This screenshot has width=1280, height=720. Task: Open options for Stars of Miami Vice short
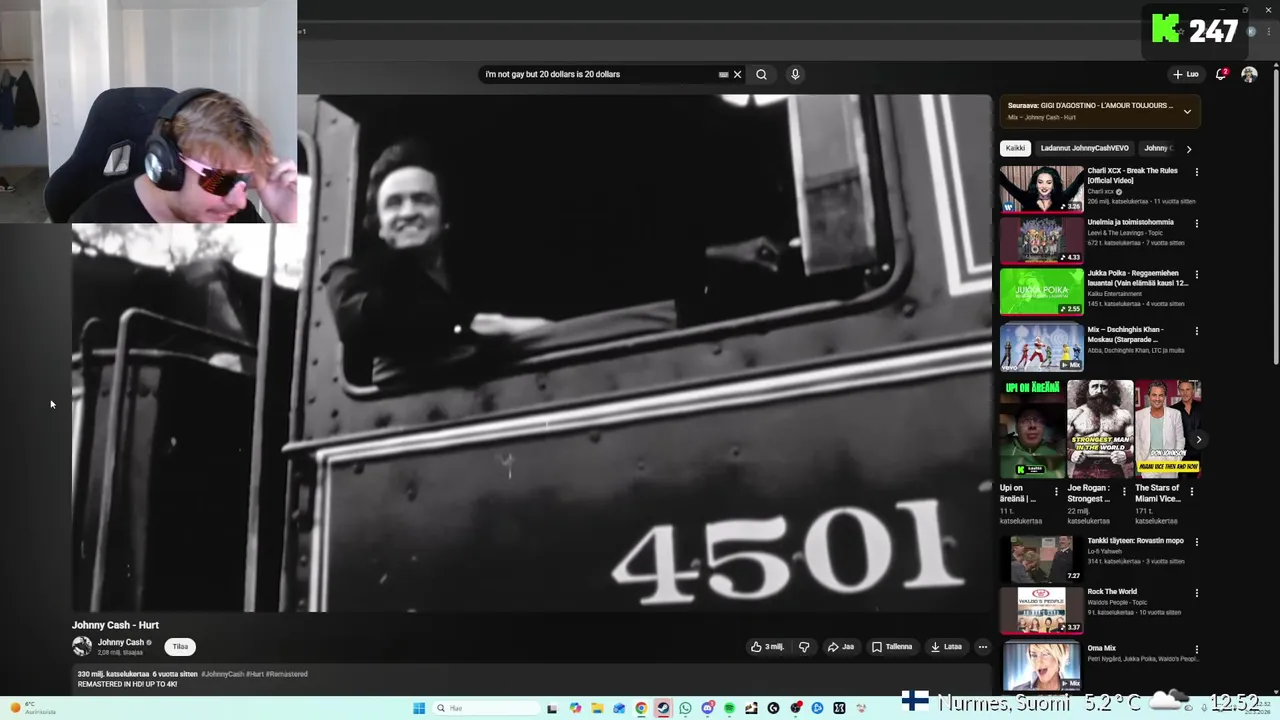point(1191,491)
